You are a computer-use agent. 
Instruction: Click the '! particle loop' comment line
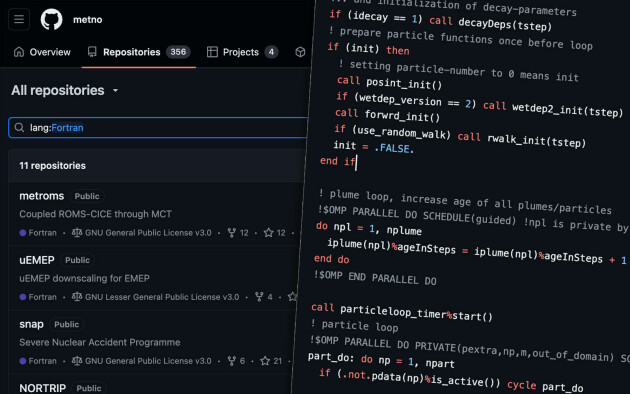pos(355,326)
